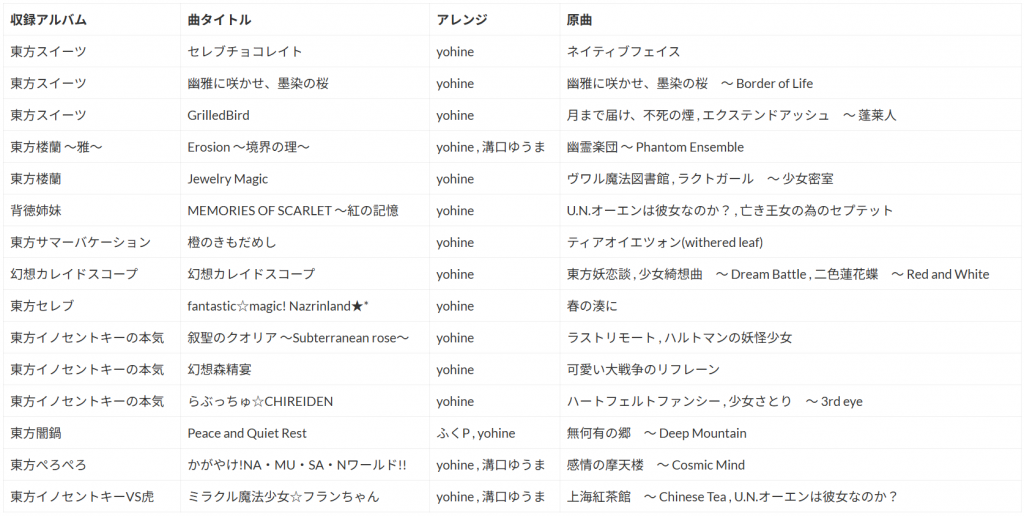Click the 背徳姉妹 album name
This screenshot has width=1024, height=516.
(36, 211)
